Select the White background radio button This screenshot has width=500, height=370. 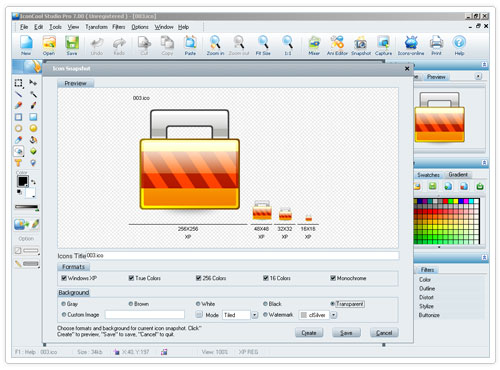(198, 304)
